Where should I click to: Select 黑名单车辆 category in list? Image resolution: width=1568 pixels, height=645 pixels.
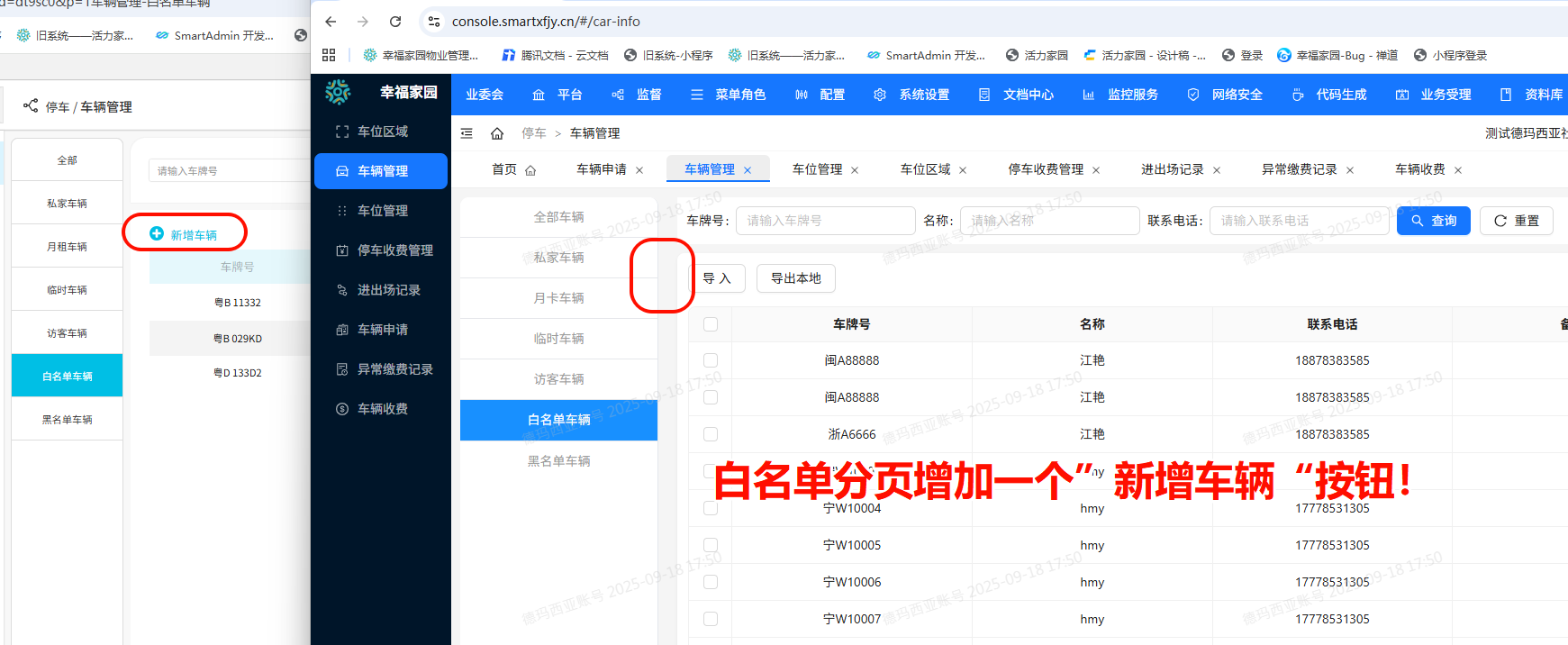tap(558, 461)
